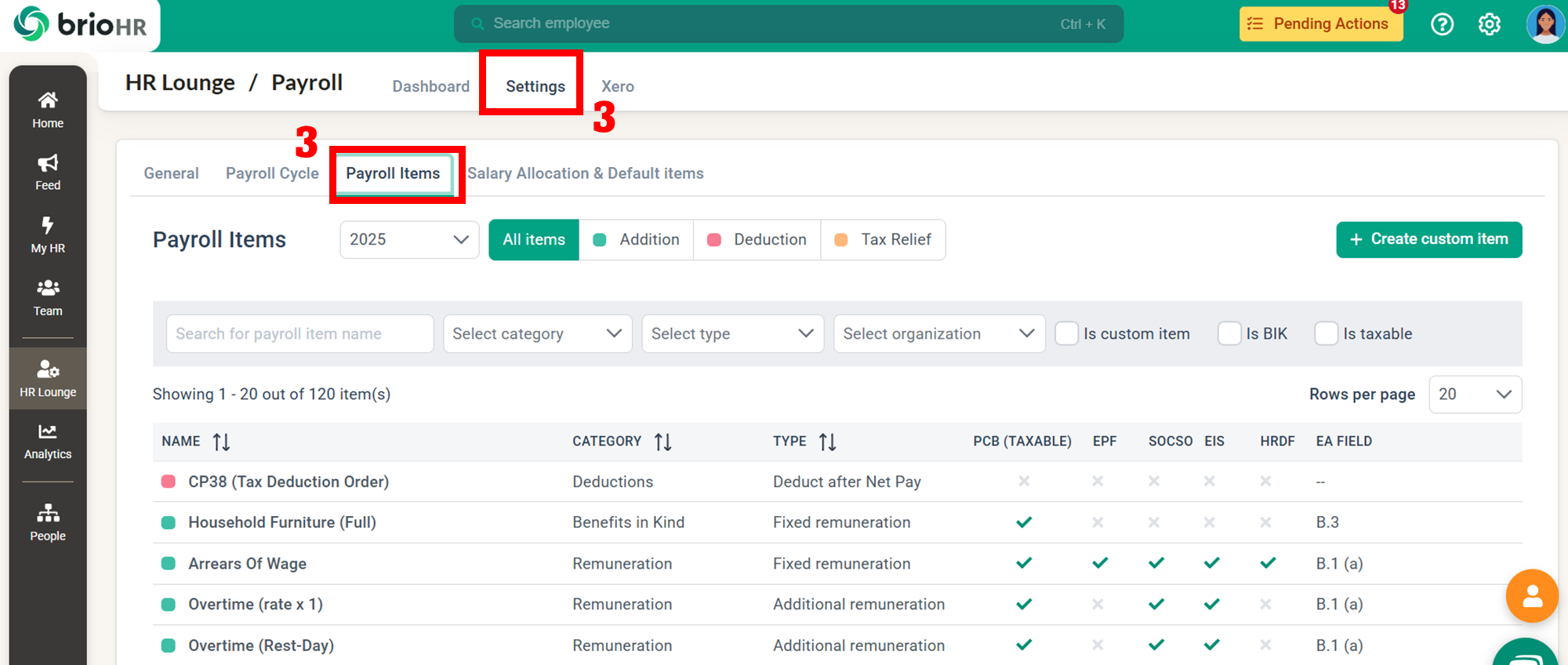
Task: Click the search magnifier icon
Action: coord(477,24)
